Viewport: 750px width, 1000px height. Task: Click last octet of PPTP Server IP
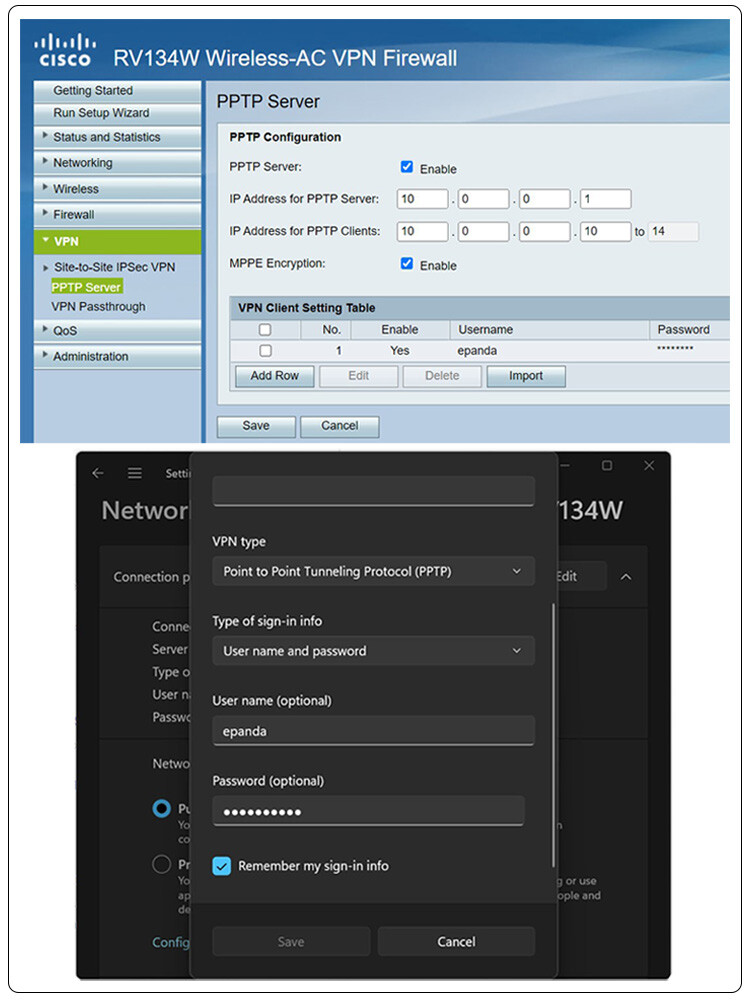point(605,199)
